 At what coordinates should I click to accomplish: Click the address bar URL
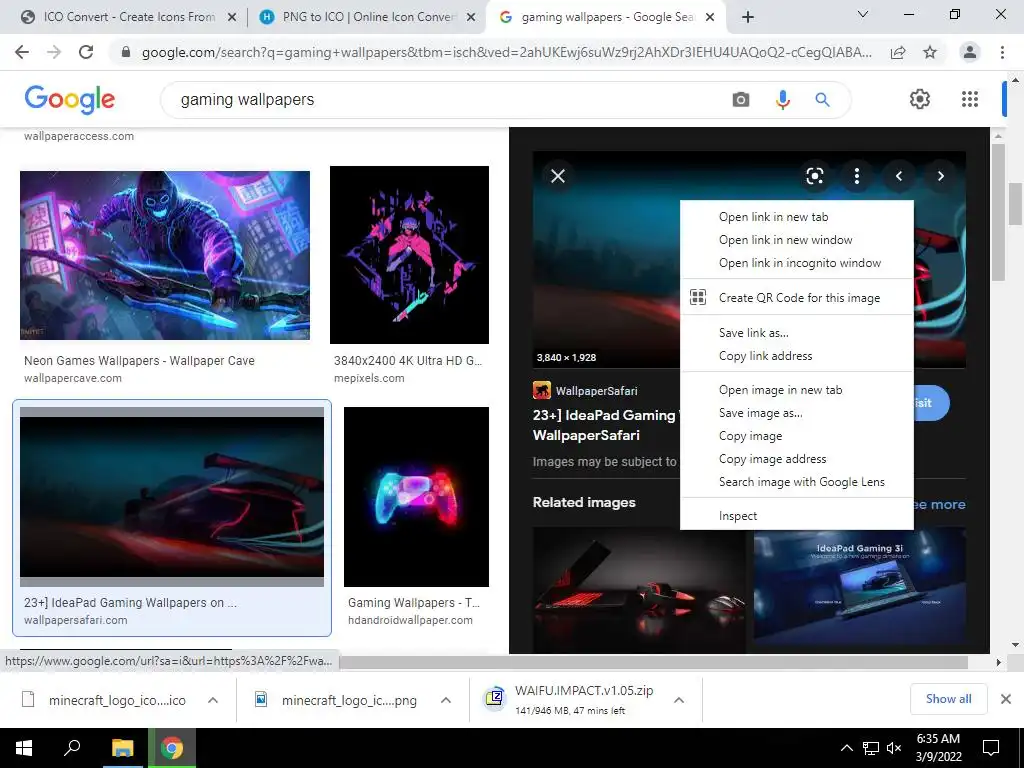click(506, 52)
